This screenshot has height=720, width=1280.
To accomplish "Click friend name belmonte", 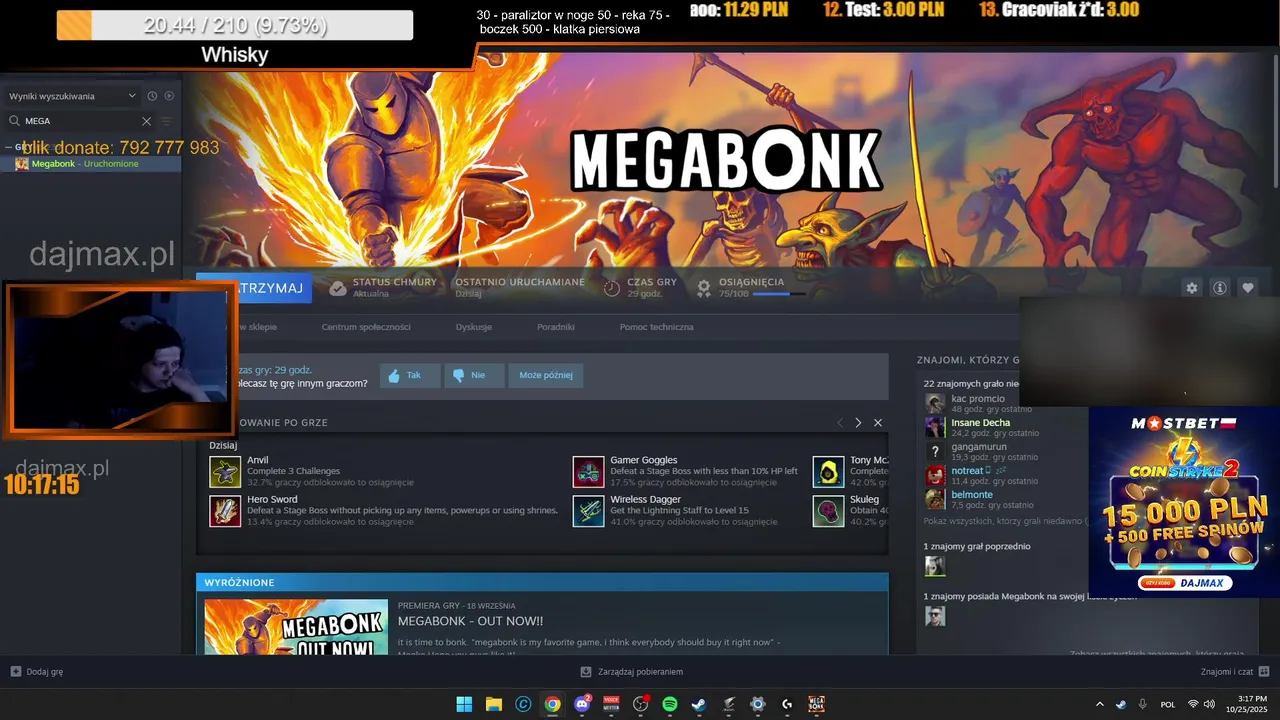I will tap(972, 495).
